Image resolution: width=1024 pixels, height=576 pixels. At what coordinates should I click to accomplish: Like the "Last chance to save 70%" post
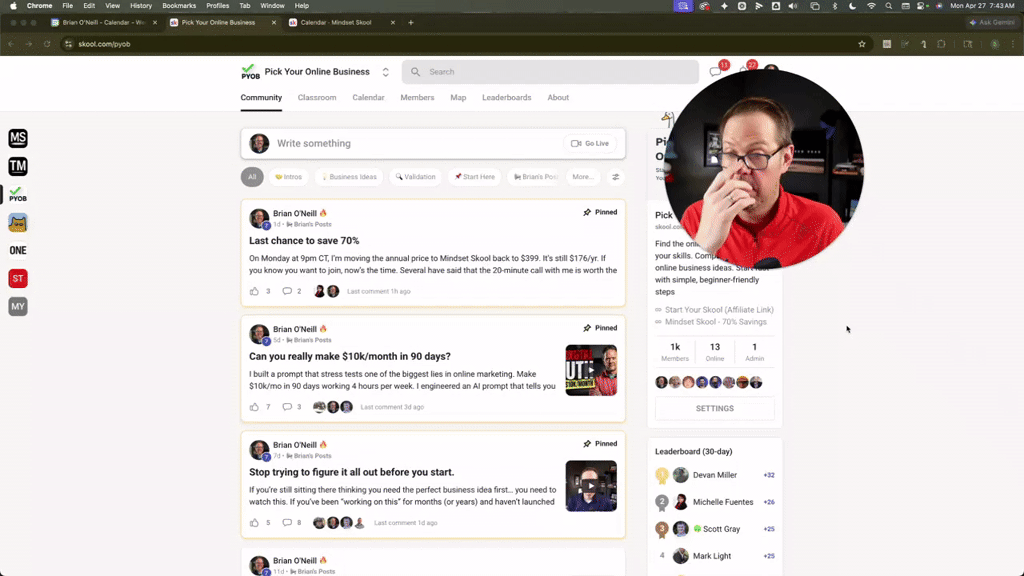254,291
